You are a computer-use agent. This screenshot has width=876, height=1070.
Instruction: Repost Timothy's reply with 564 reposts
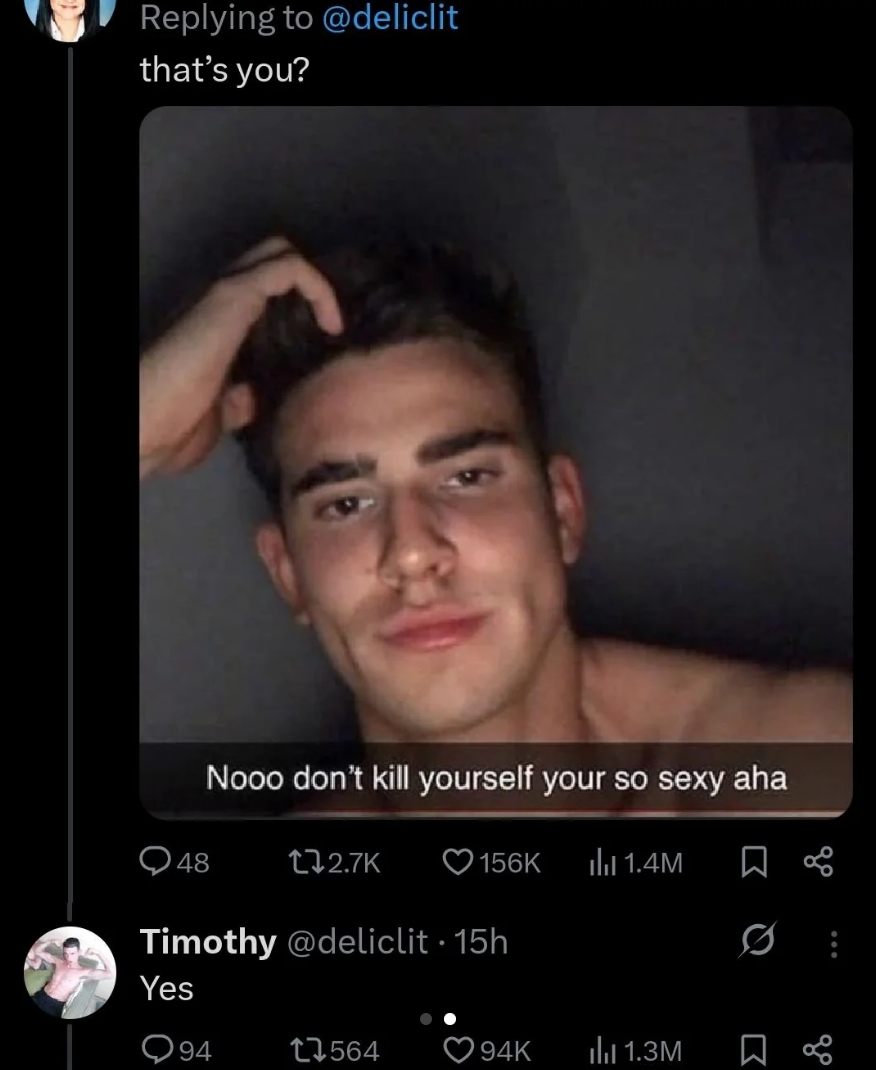[x=334, y=1050]
